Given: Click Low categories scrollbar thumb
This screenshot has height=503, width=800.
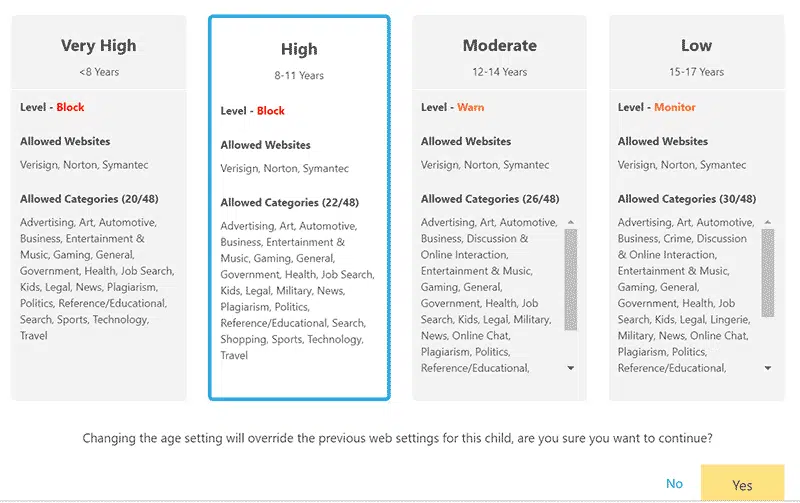Looking at the screenshot, I should tap(768, 280).
